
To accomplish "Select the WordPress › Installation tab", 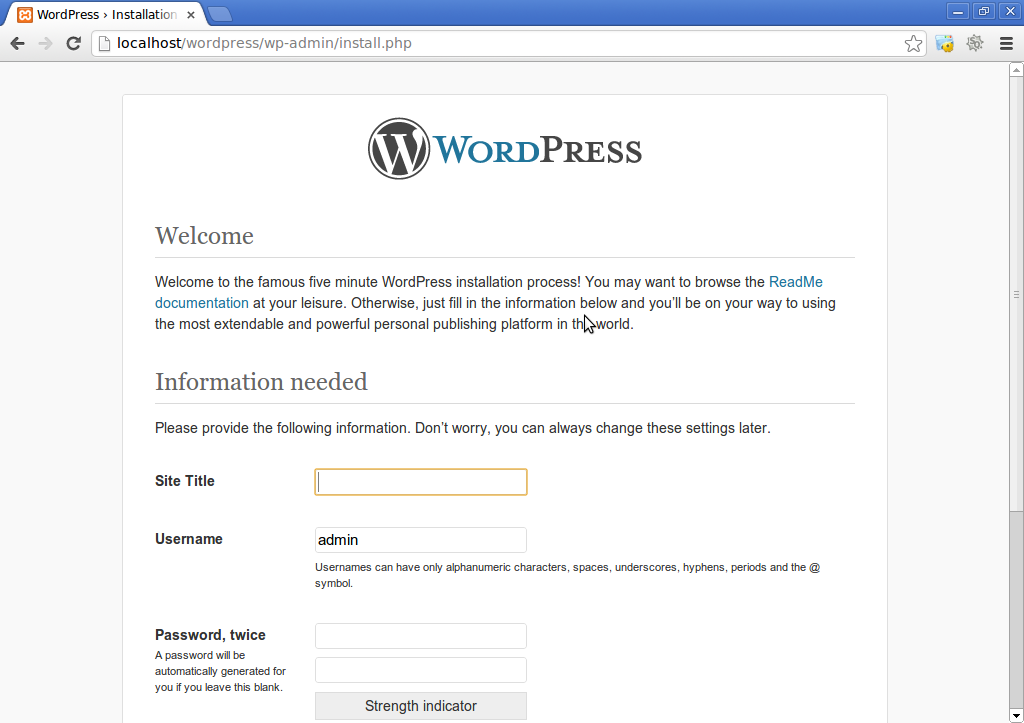I will point(106,14).
